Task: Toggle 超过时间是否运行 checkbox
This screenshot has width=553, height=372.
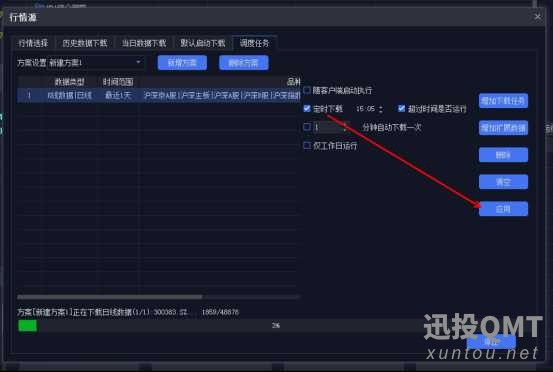Action: (401, 109)
